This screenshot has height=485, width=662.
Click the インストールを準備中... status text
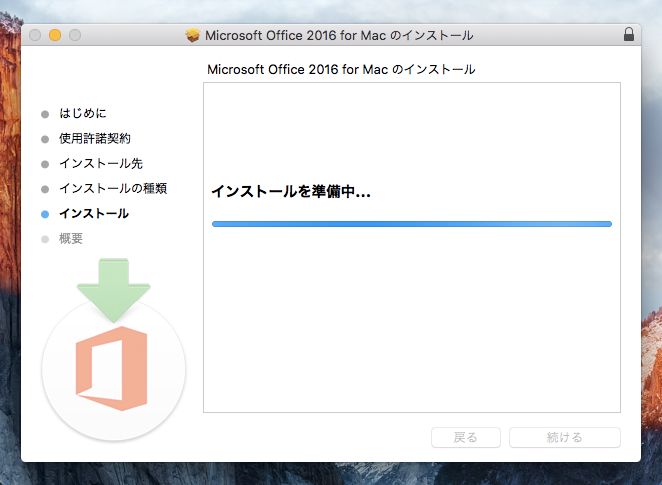coord(291,192)
